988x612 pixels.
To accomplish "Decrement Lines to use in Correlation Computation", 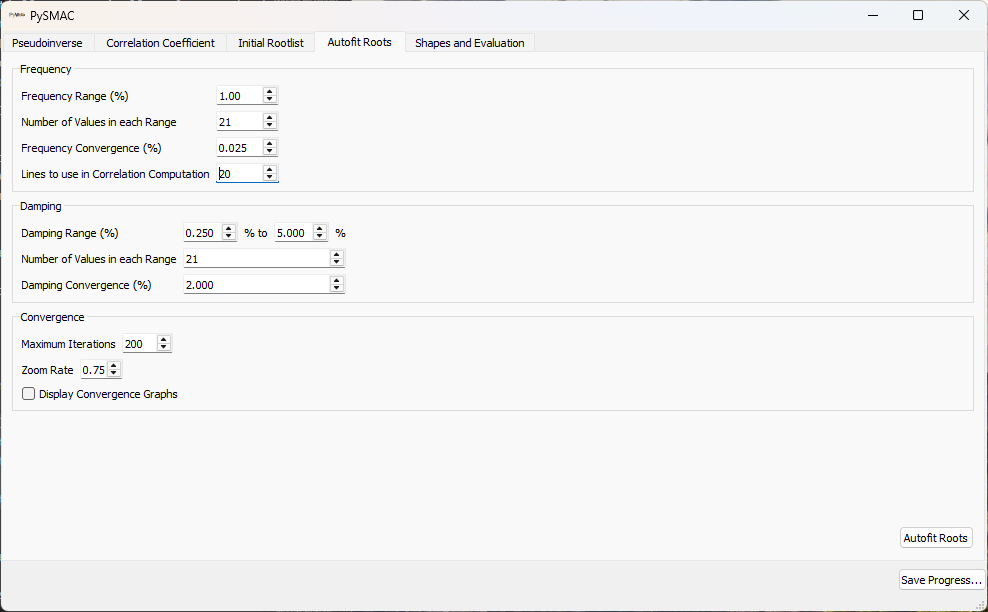I will (x=269, y=177).
